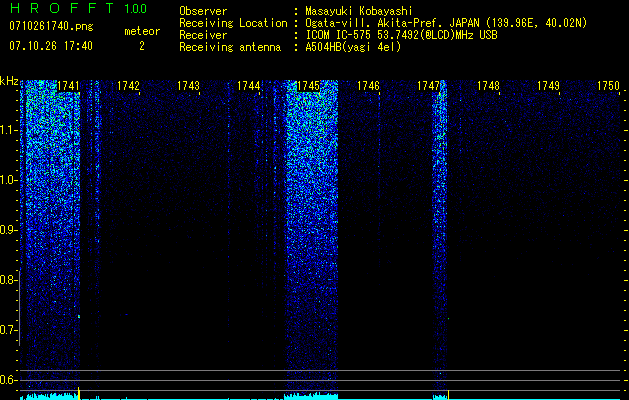The image size is (629, 400).
Task: Click the meteor count value 2
Action: (142, 46)
